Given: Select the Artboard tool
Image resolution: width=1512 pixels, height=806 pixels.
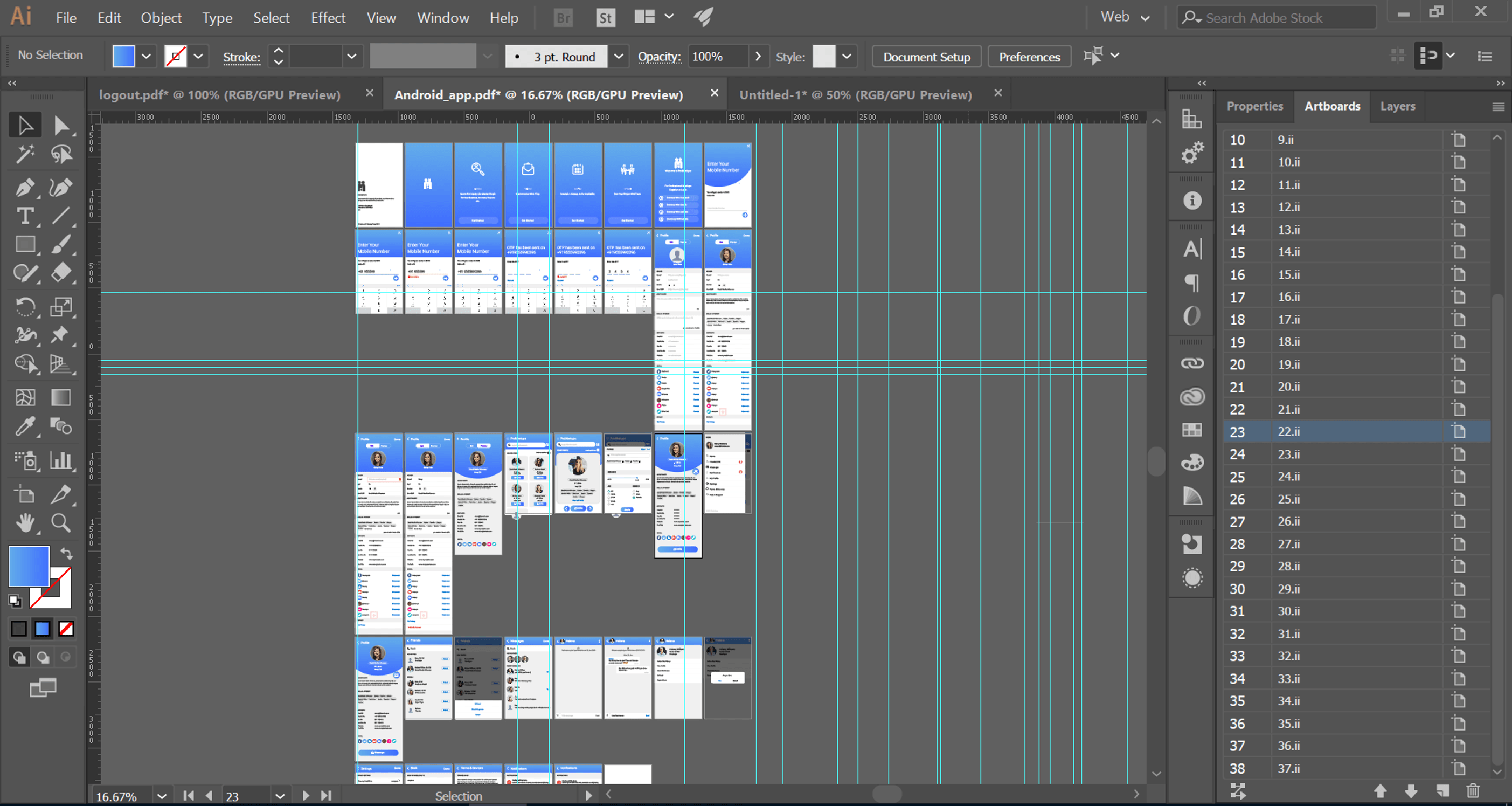Looking at the screenshot, I should tap(25, 494).
